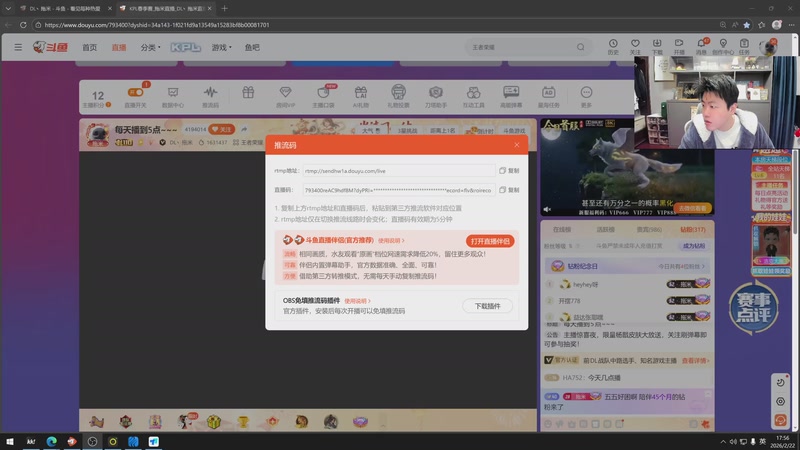The height and width of the screenshot is (450, 800).
Task: Switch to 贵宾(986) tab
Action: [649, 230]
